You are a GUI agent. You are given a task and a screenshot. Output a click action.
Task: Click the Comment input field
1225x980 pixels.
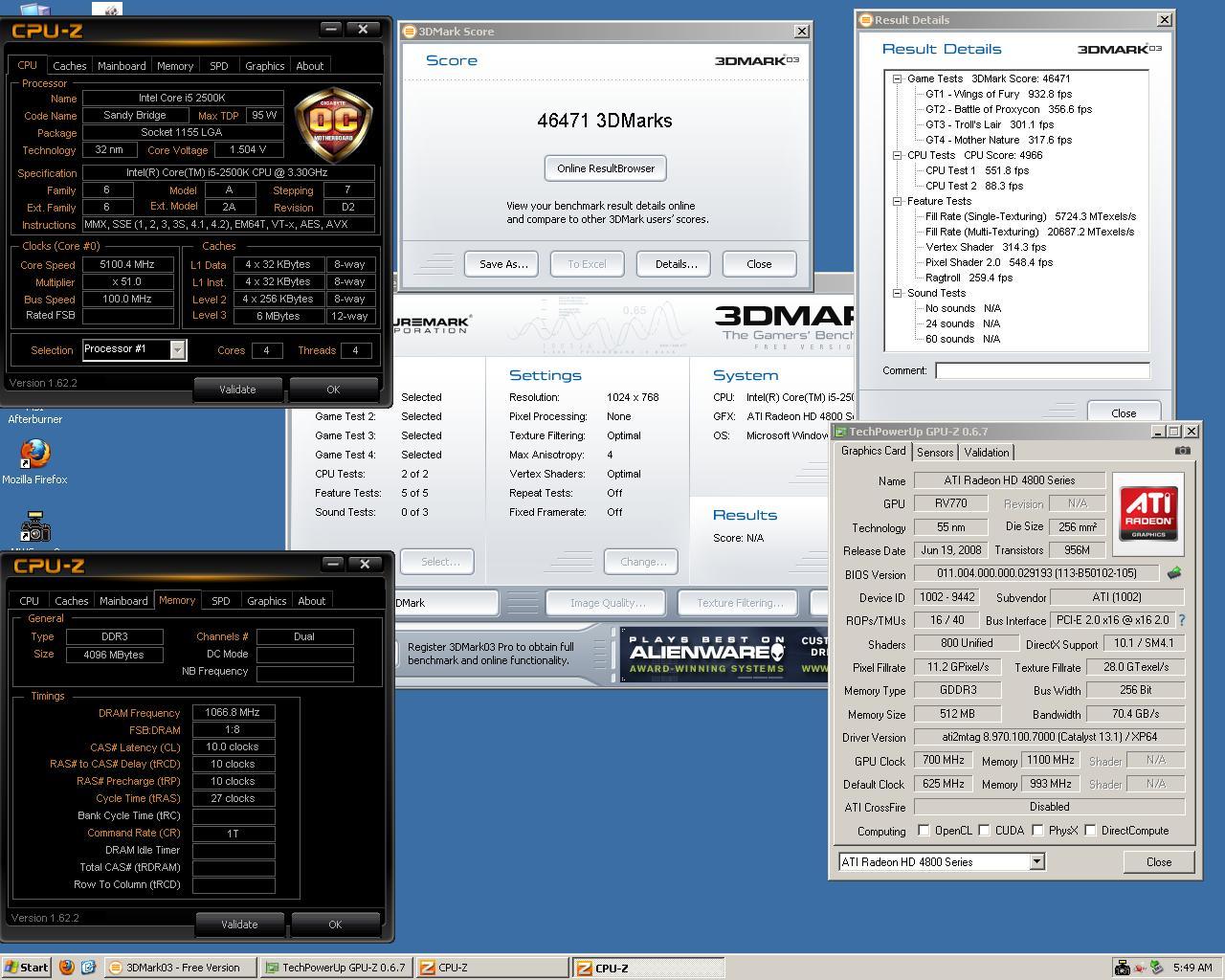click(x=1042, y=370)
